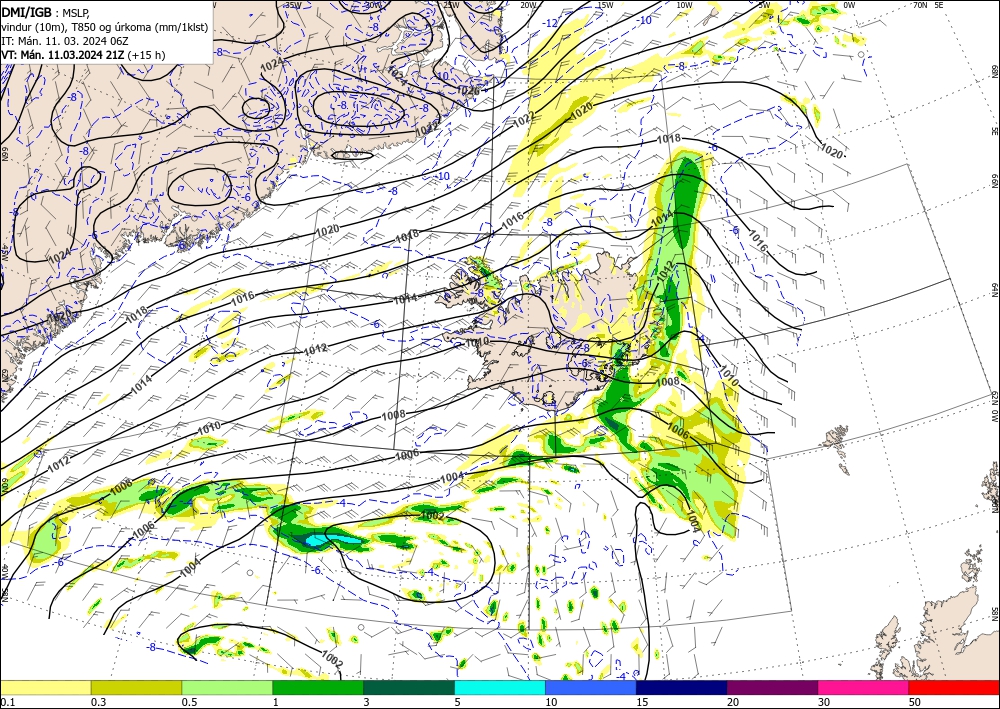Click the legend value "0.5"

click(x=189, y=702)
